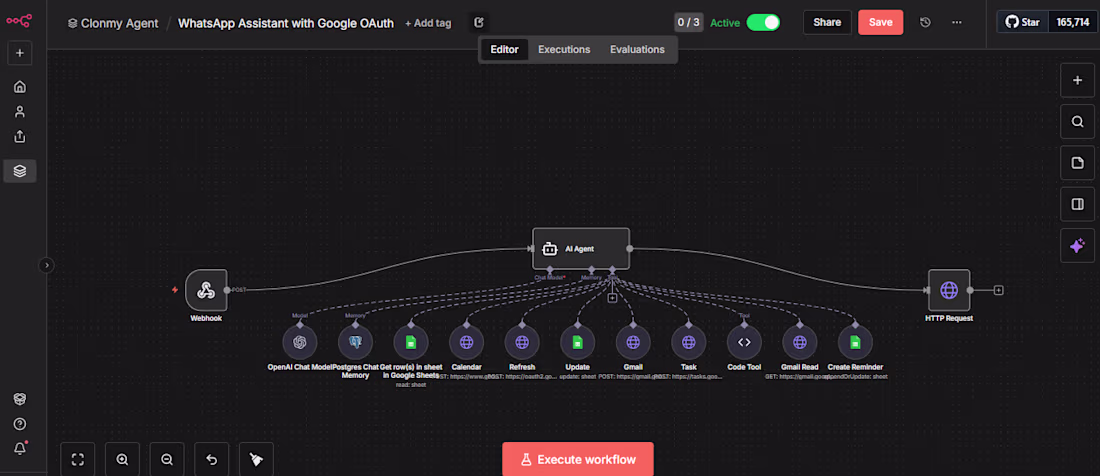
Task: Select the workflow title WhatsApp Assistant with Google OAuth
Action: [x=286, y=23]
